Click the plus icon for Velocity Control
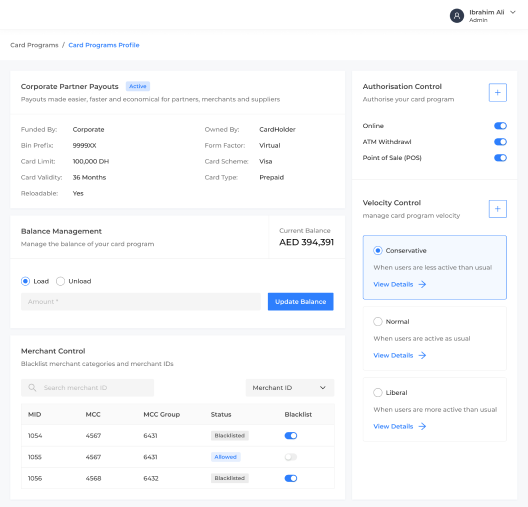Screen dimensions: 528x507 click(497, 209)
